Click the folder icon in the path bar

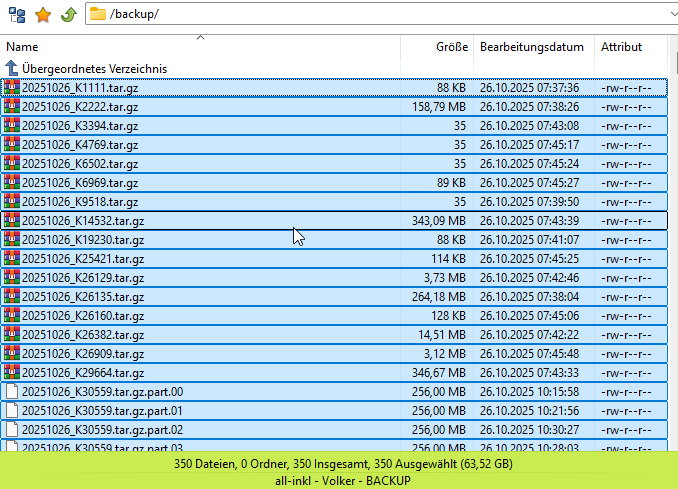(x=98, y=14)
